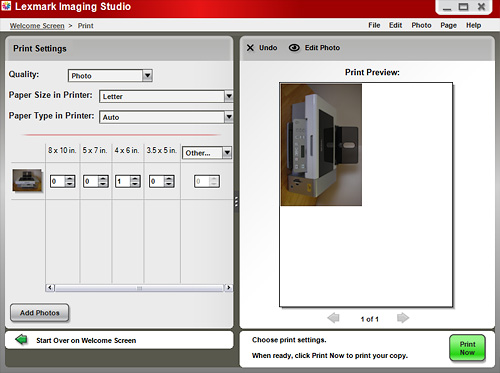
Task: Click the Undo X icon
Action: tap(250, 48)
